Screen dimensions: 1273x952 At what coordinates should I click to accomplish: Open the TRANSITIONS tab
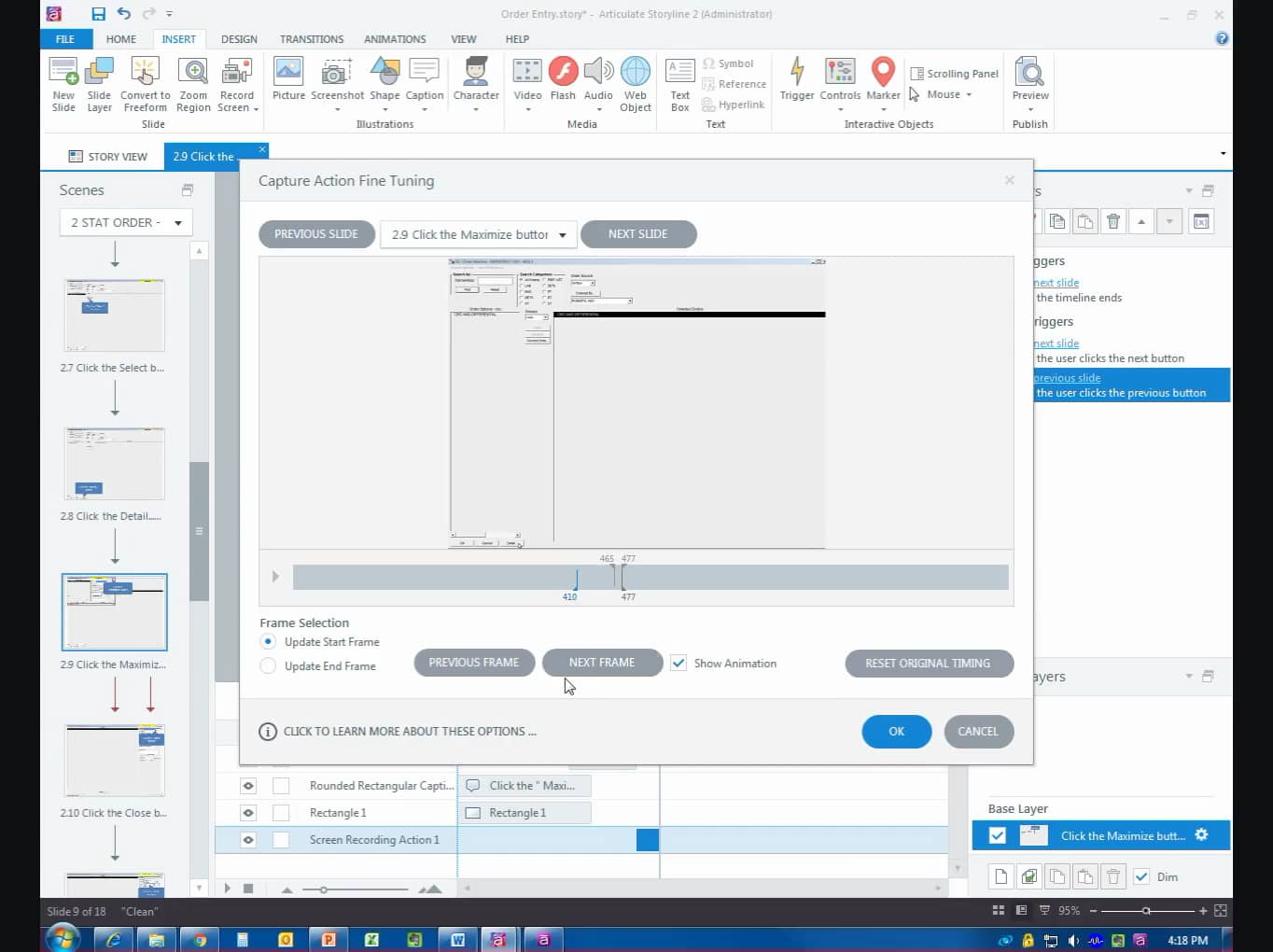312,39
